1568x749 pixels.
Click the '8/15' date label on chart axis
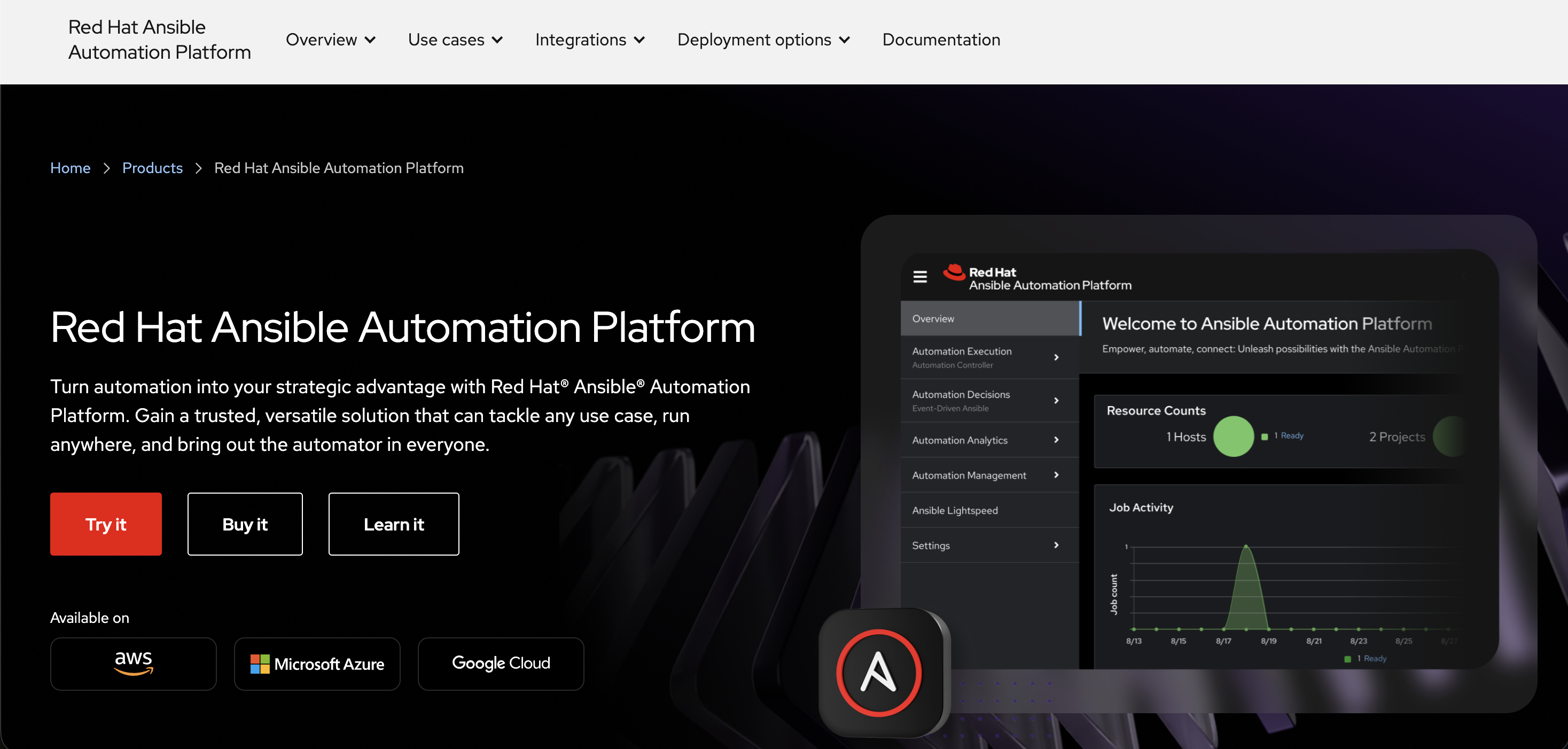[1179, 641]
